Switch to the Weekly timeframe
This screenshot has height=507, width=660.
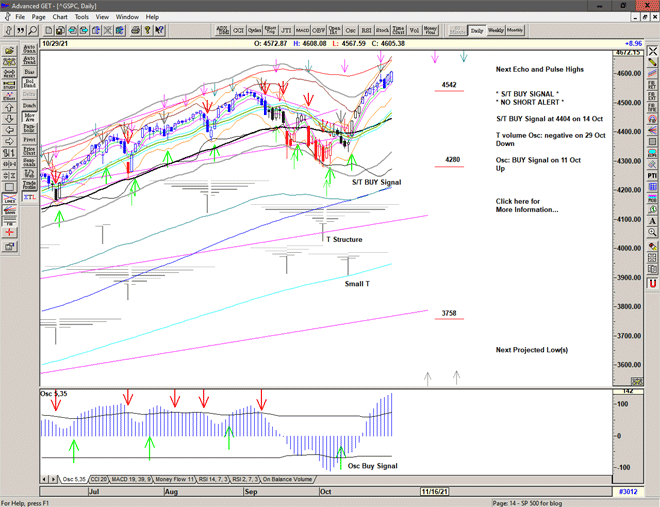click(496, 31)
